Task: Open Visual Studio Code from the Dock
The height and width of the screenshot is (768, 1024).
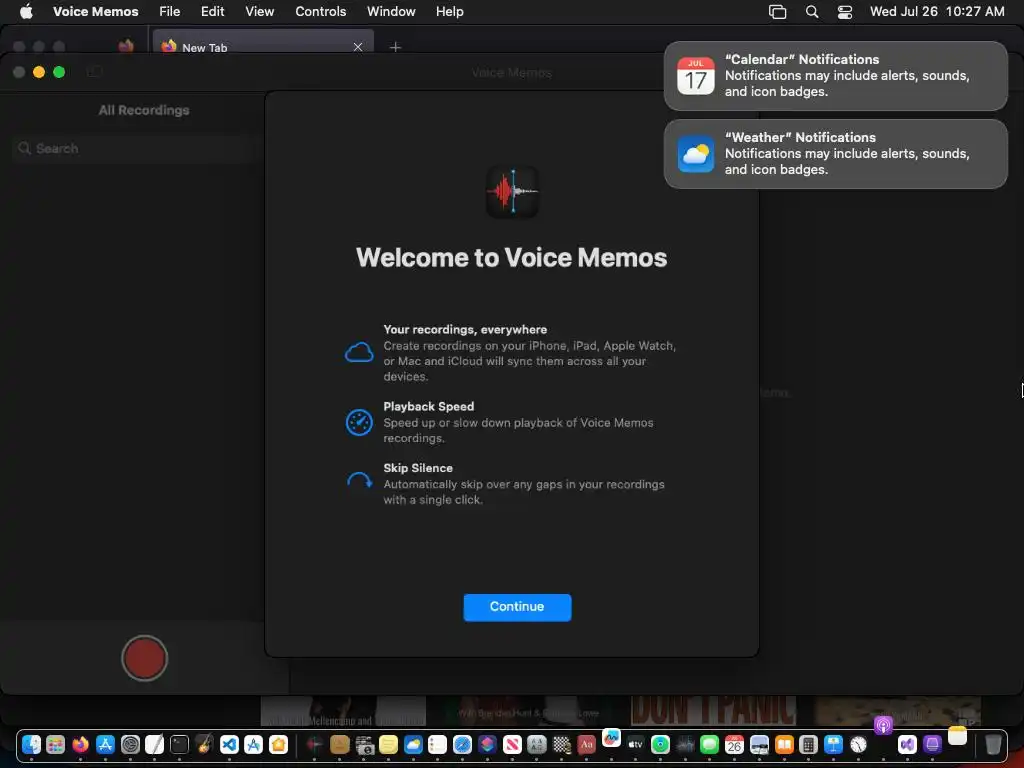Action: coord(229,744)
